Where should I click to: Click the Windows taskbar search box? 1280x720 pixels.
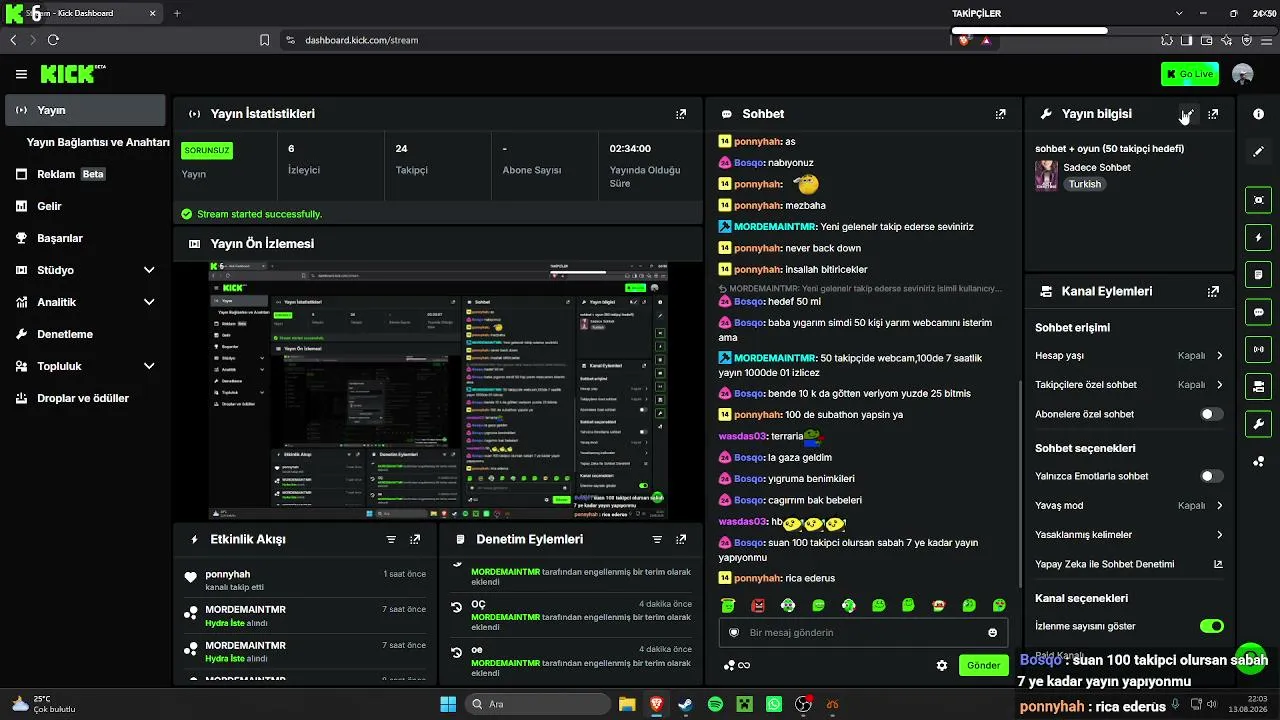538,704
